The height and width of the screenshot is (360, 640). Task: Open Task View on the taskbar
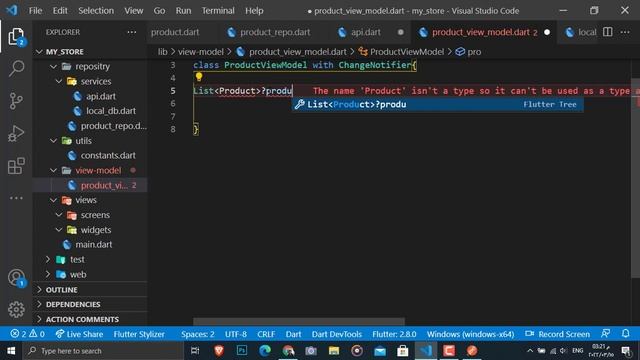click(x=195, y=351)
